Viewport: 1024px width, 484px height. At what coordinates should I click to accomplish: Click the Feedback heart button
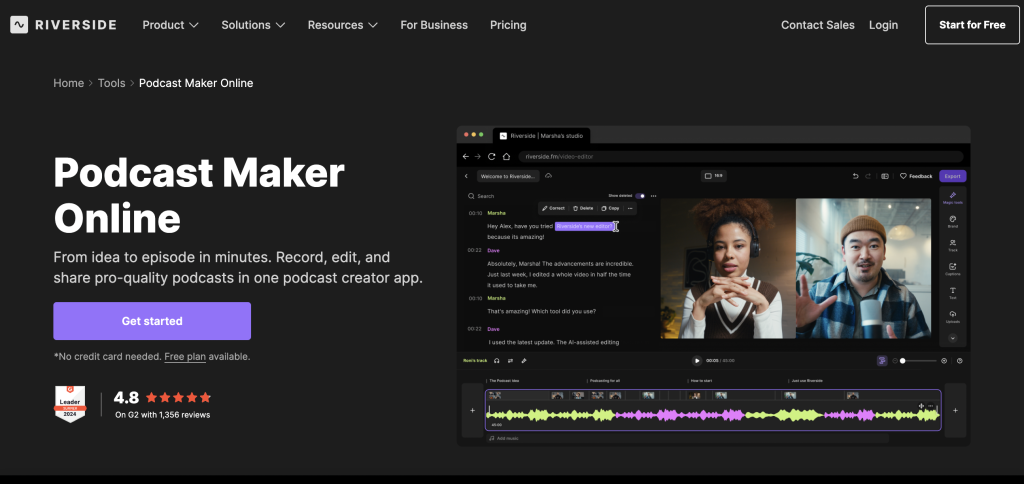[916, 176]
